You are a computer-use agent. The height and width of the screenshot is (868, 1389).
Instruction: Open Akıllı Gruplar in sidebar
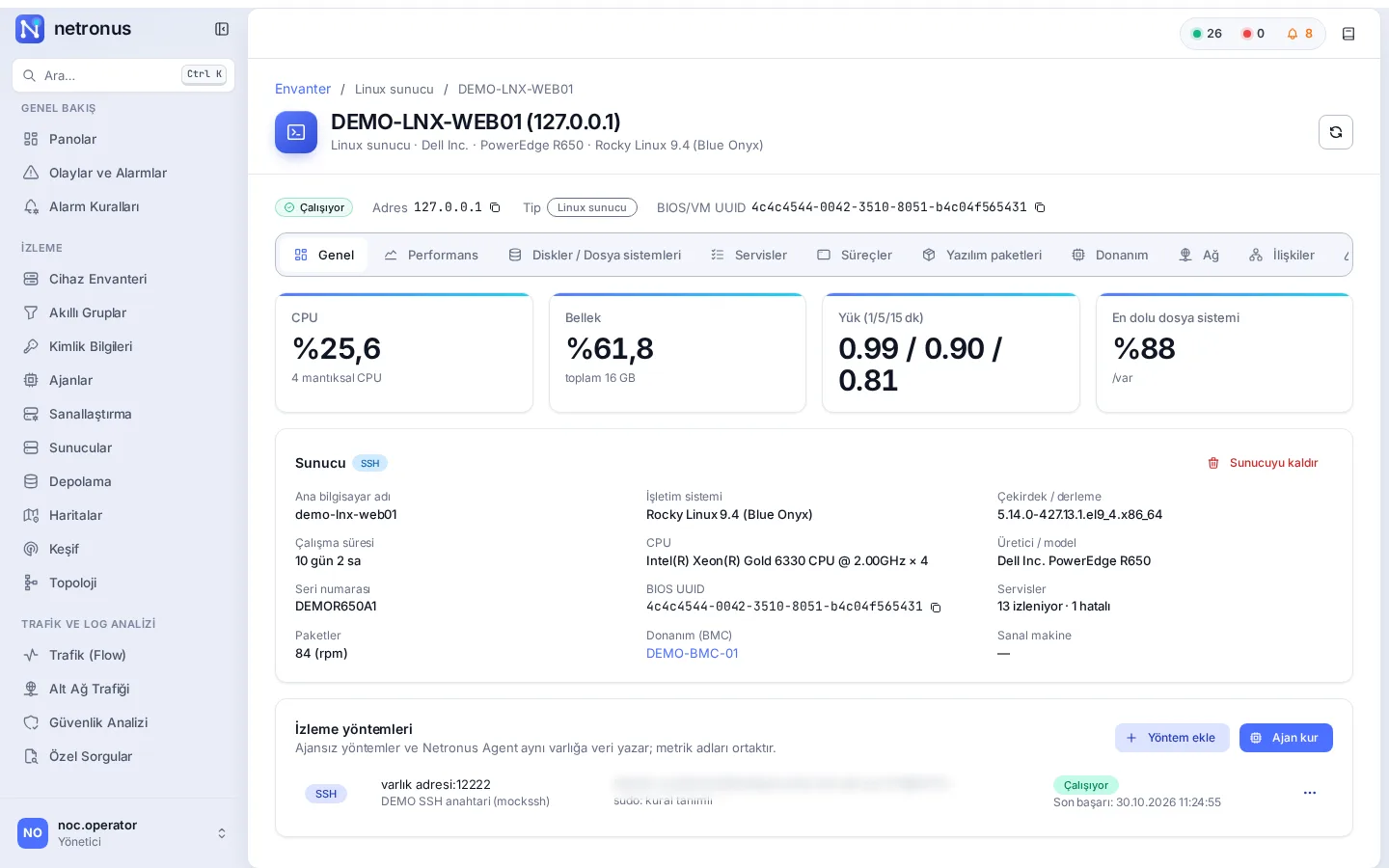(x=123, y=312)
